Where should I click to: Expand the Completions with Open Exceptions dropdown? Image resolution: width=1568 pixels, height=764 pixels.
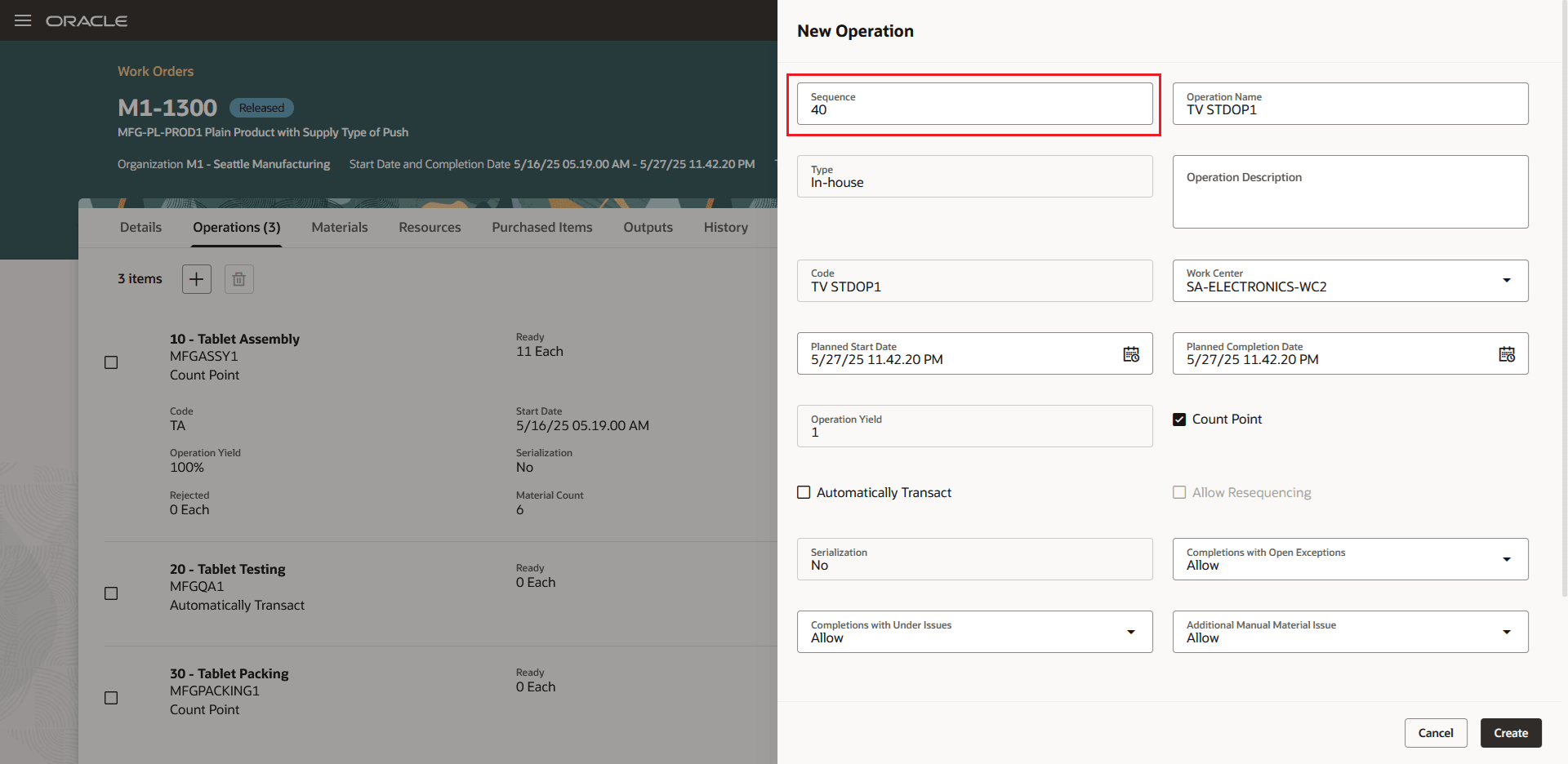[1507, 559]
